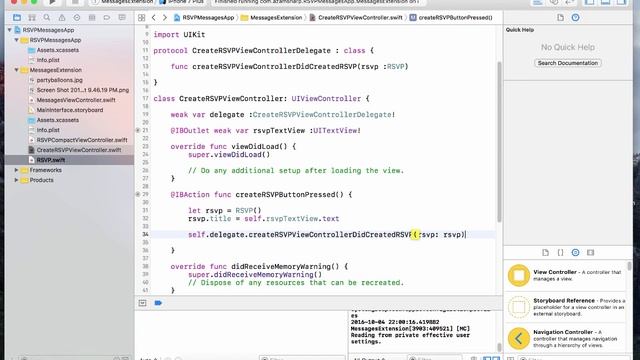Open the Find navigator magnifier
The width and height of the screenshot is (640, 360).
pos(47,18)
